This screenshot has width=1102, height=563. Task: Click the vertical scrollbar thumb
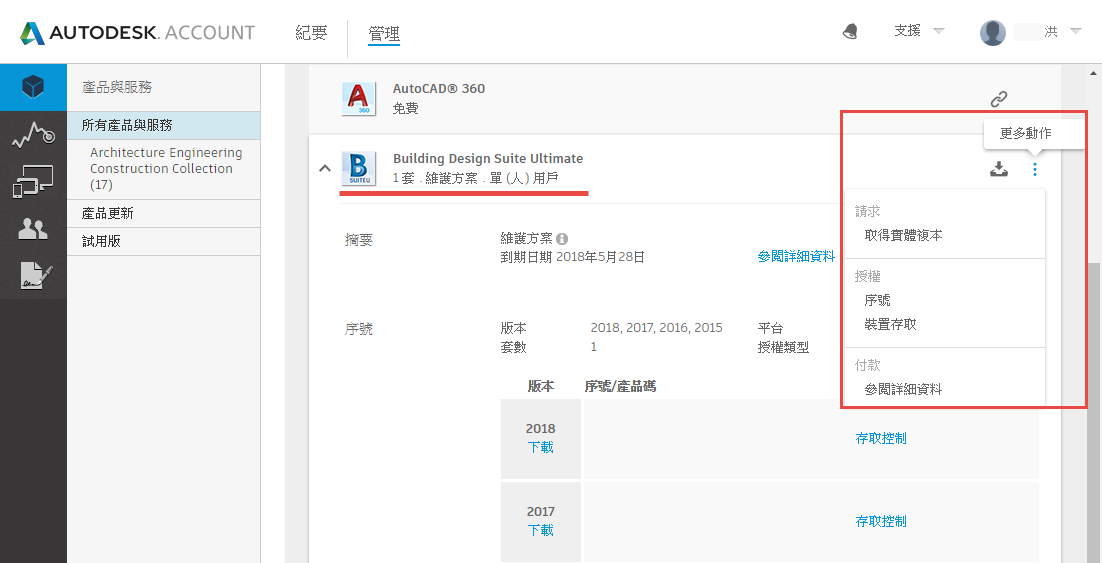[1095, 413]
